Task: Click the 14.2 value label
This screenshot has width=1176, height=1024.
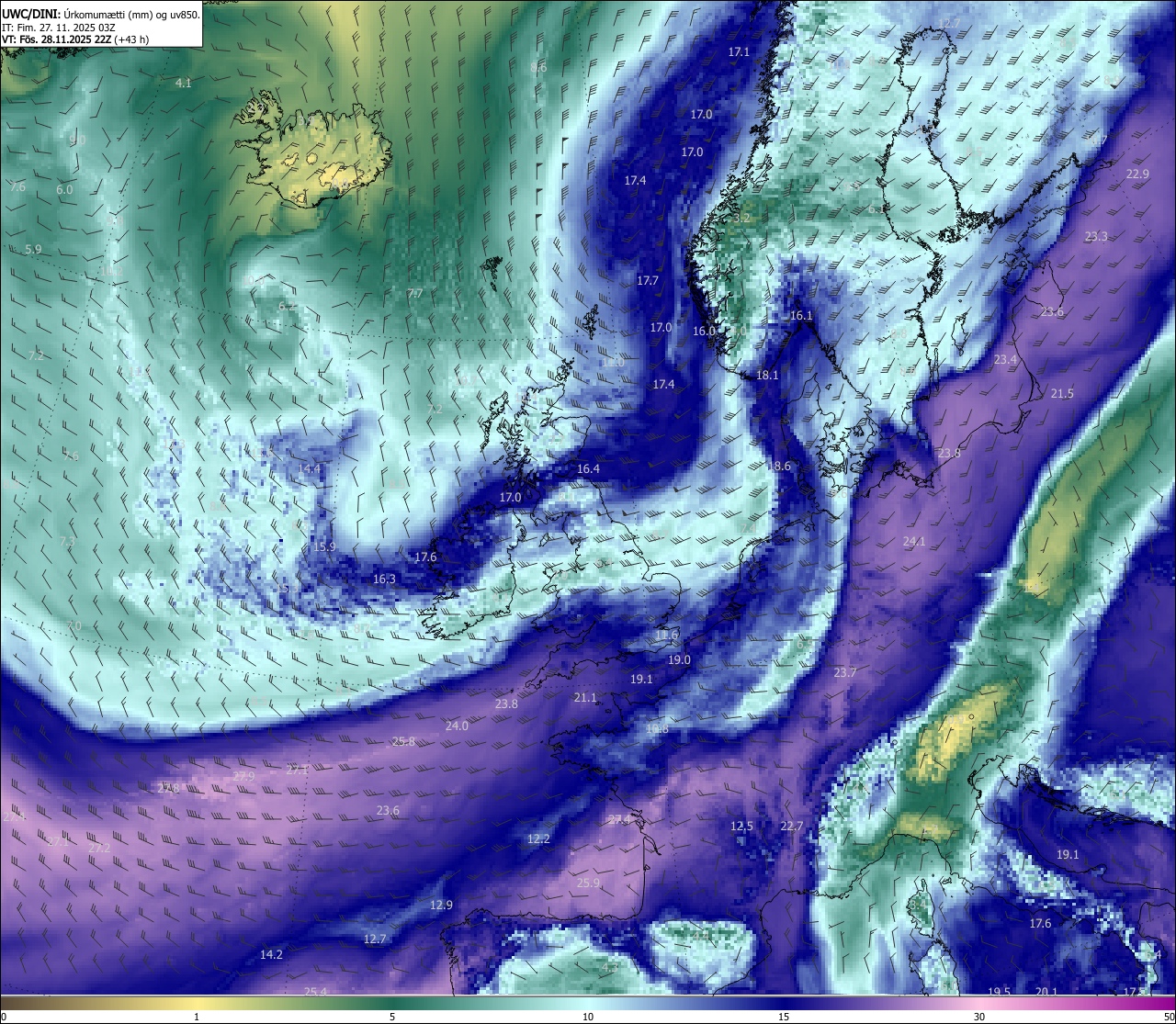Action: tap(271, 955)
